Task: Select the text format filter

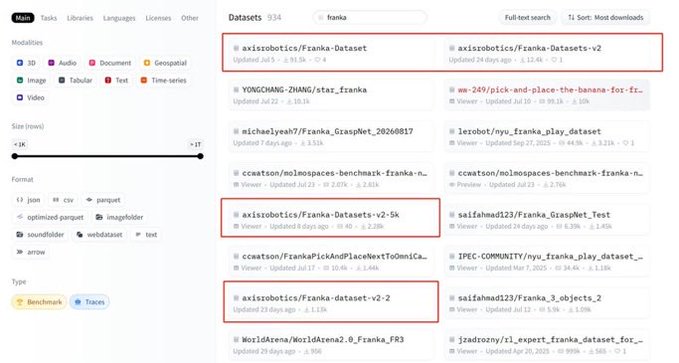Action: tap(146, 234)
